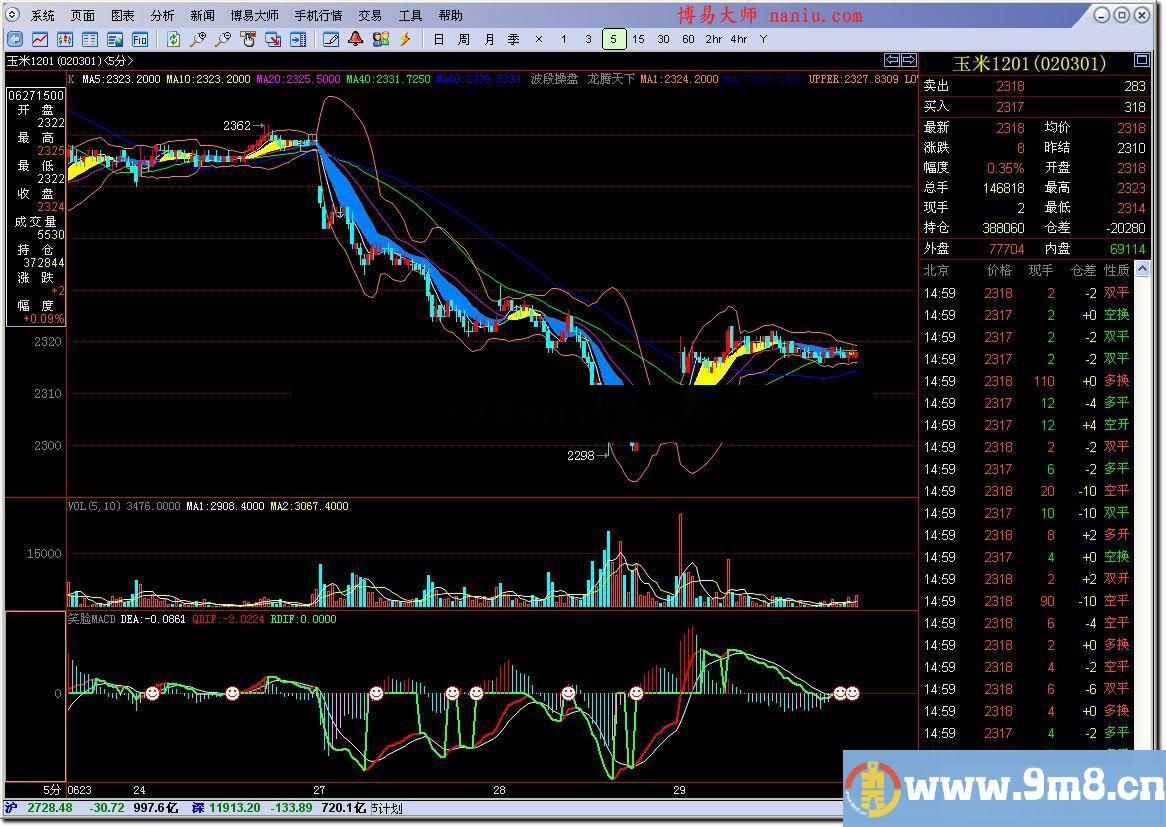Image resolution: width=1166 pixels, height=827 pixels.
Task: Open the 帮助 menu
Action: click(450, 16)
